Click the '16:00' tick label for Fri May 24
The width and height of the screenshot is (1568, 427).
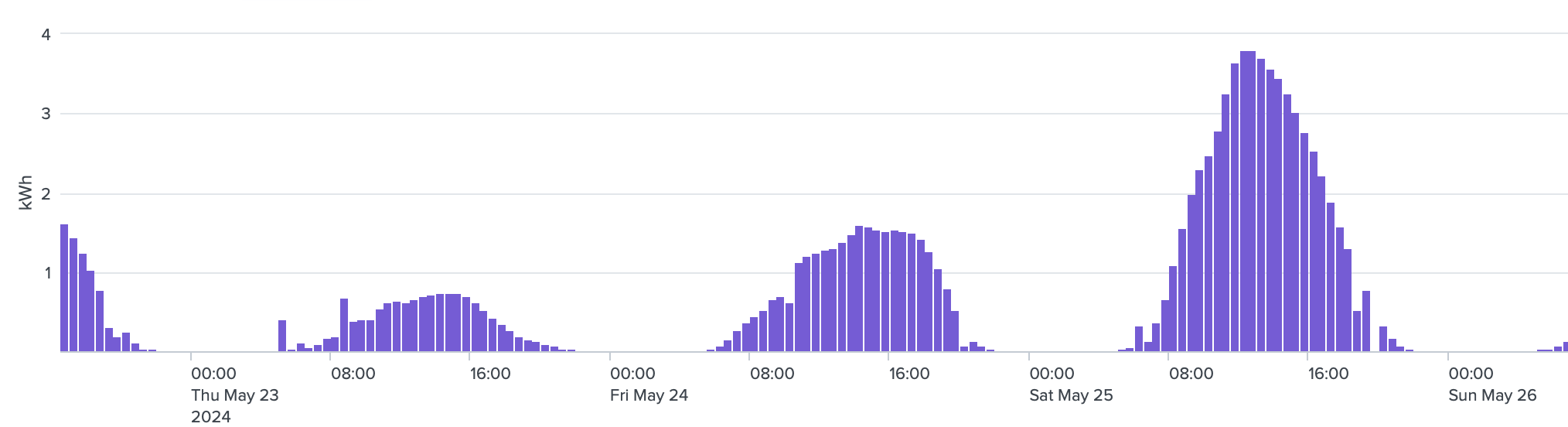(x=909, y=374)
